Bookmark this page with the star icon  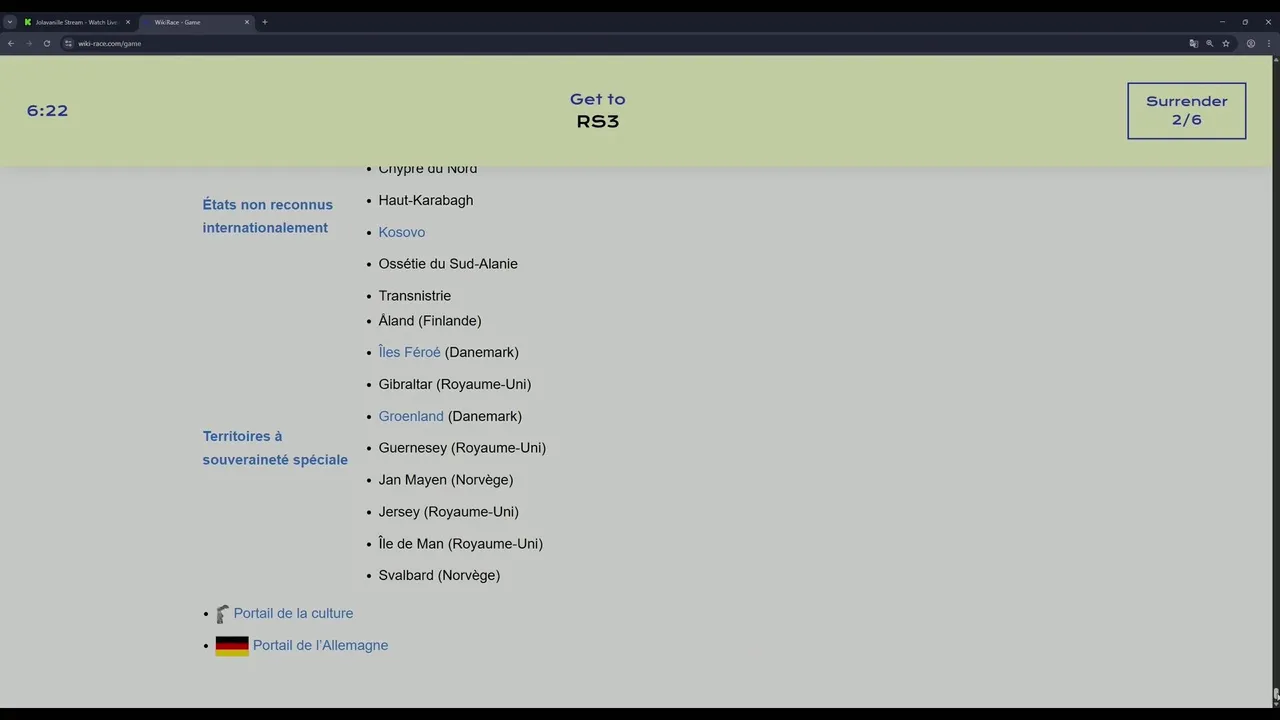1225,43
